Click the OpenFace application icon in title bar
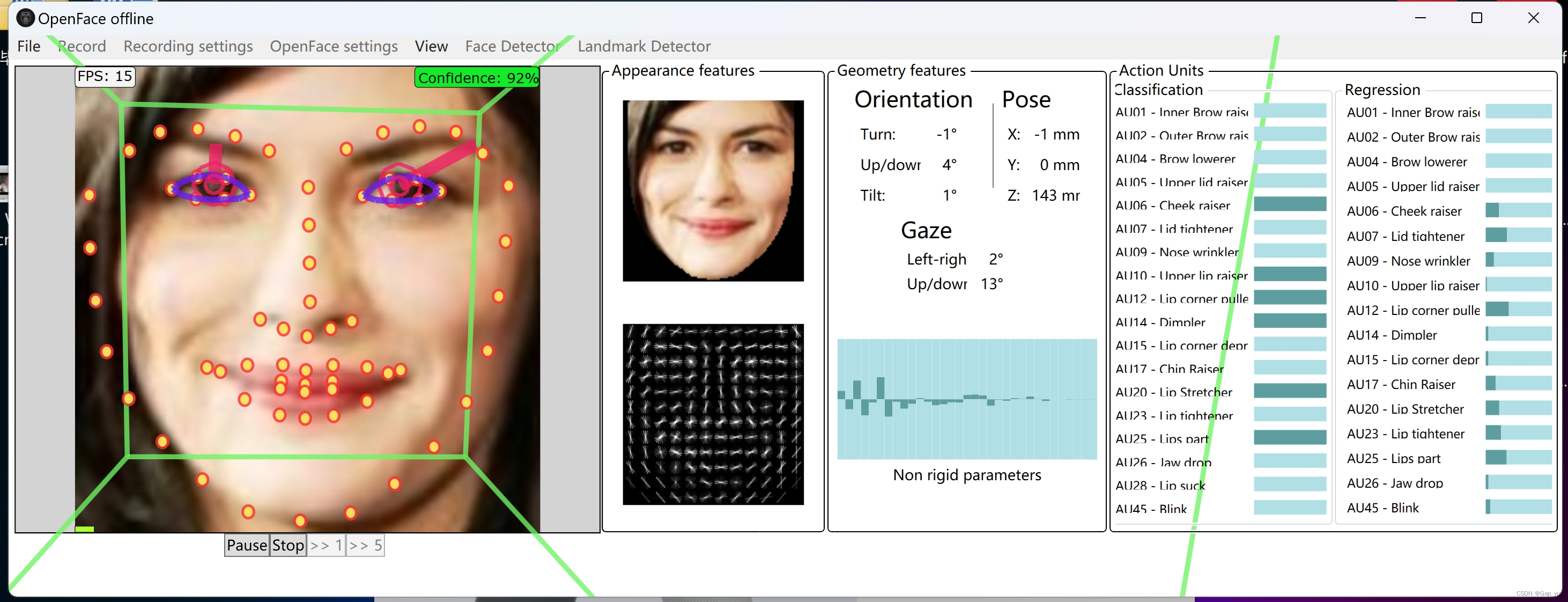 pos(25,18)
